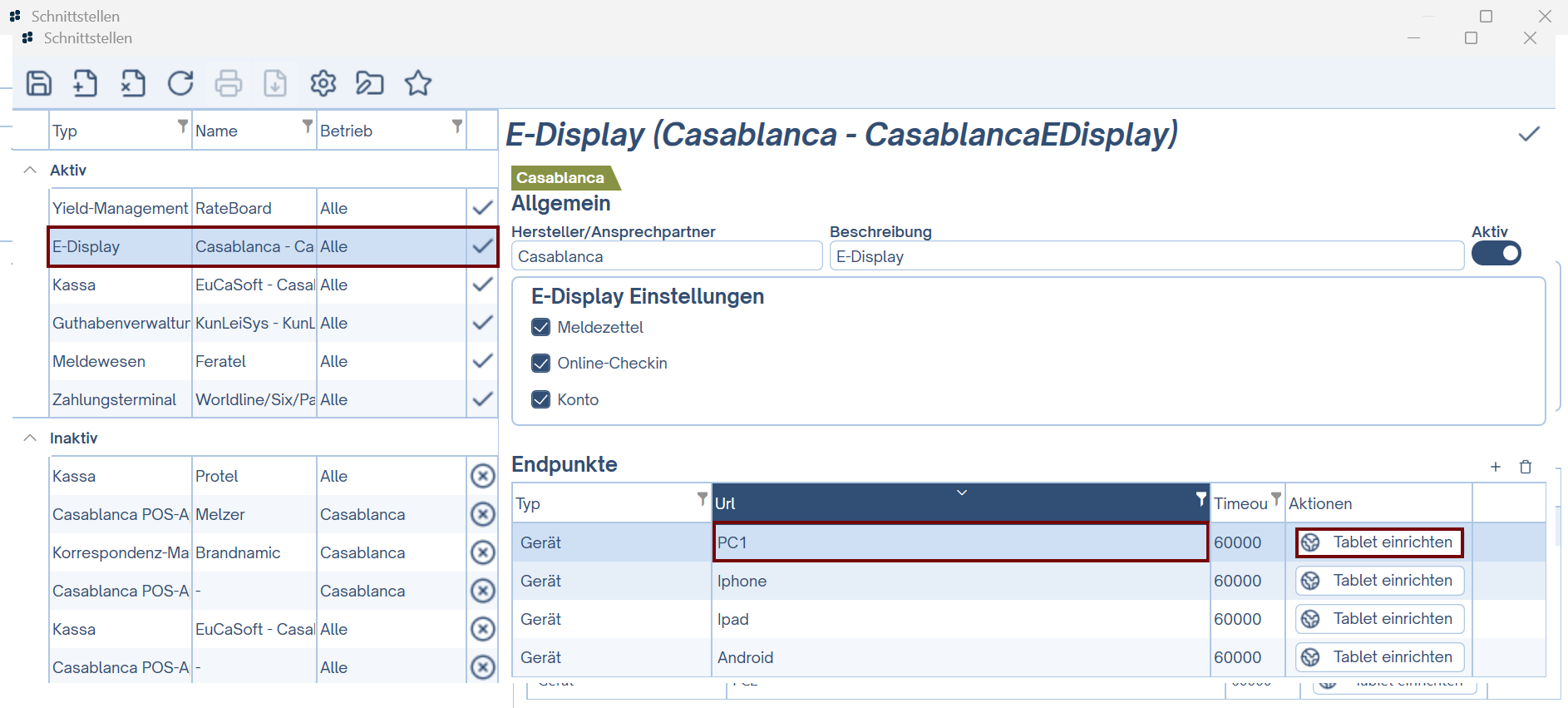1568x708 pixels.
Task: Click the new document plus icon
Action: (86, 83)
